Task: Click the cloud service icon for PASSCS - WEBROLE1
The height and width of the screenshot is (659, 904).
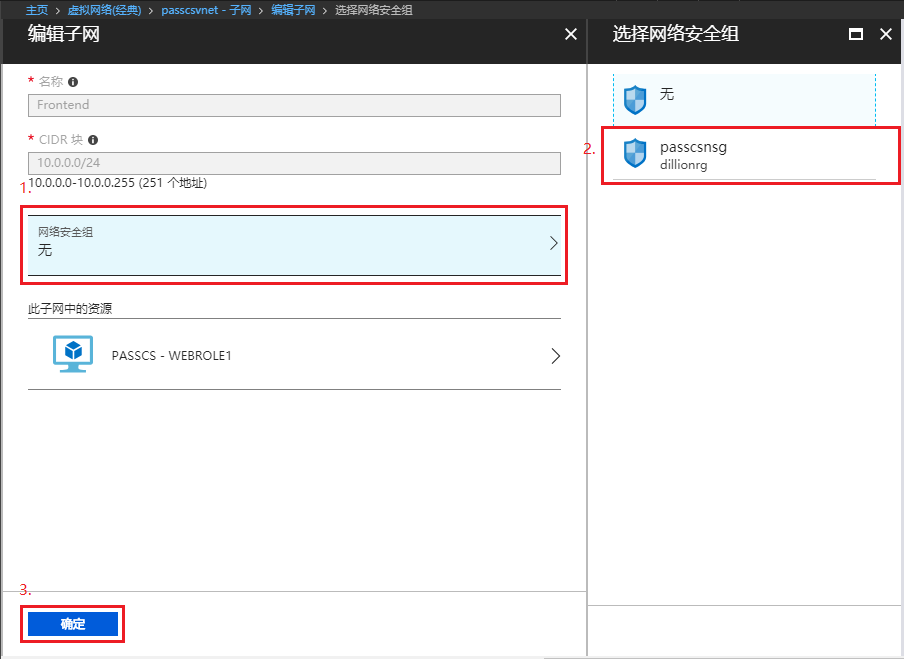Action: point(71,355)
